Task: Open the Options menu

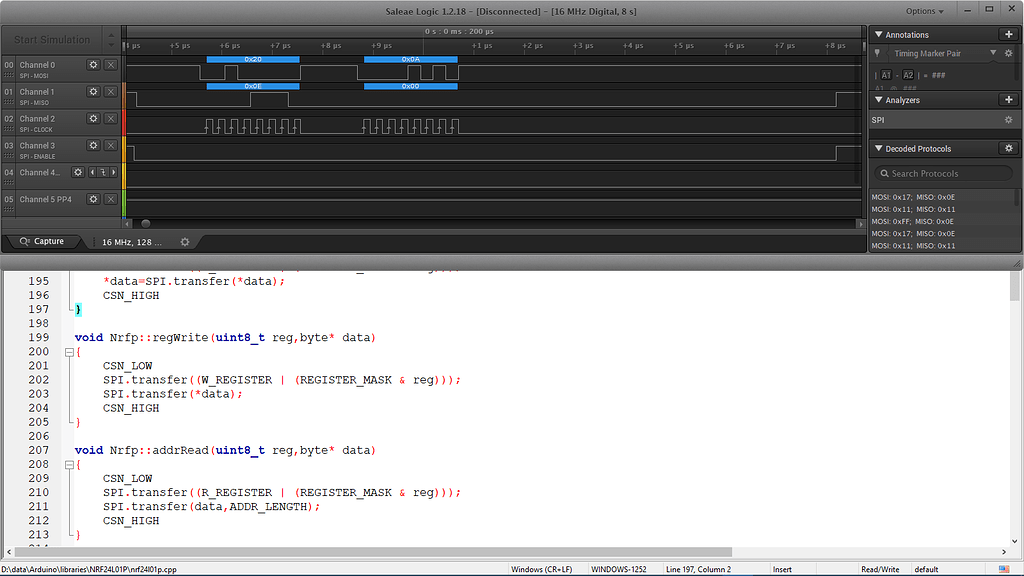Action: 922,10
